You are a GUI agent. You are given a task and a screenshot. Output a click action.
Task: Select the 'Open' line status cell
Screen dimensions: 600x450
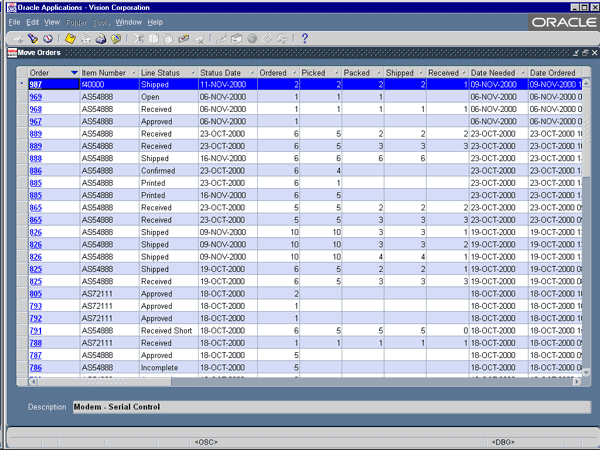click(168, 97)
